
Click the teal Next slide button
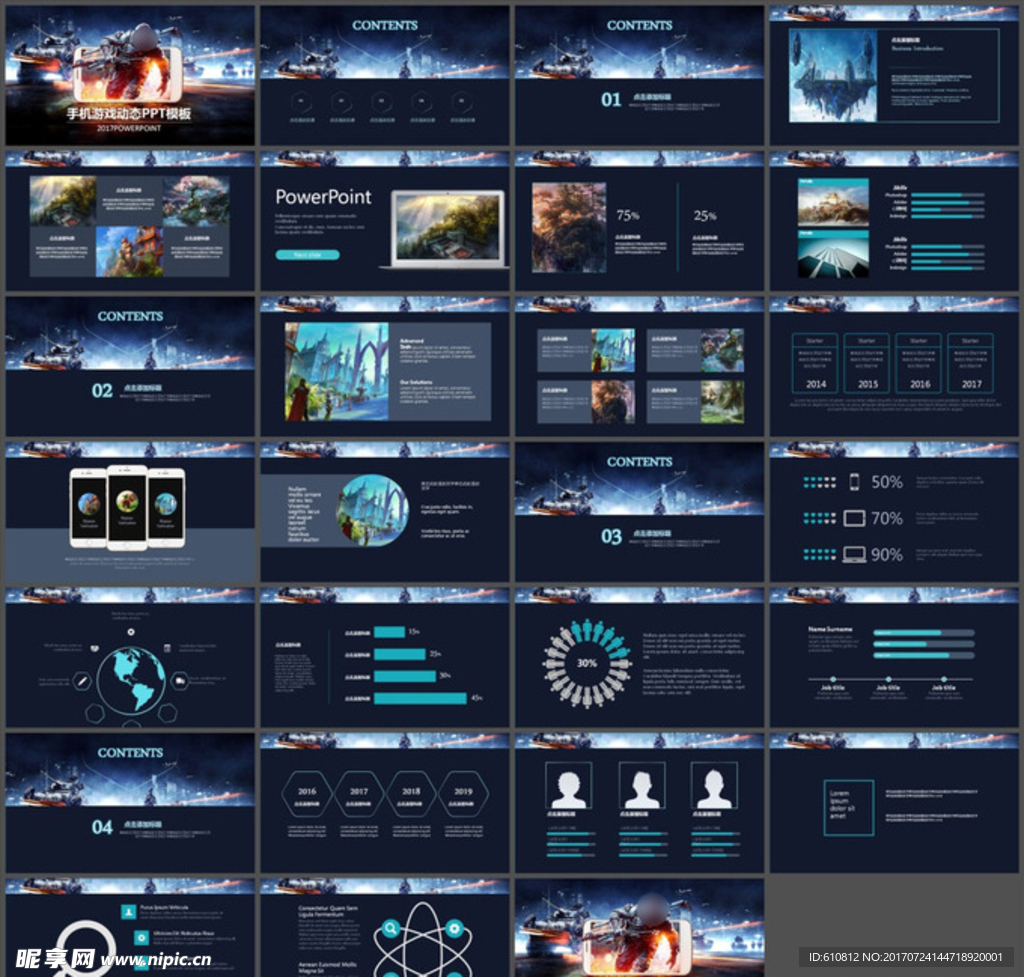(x=308, y=255)
